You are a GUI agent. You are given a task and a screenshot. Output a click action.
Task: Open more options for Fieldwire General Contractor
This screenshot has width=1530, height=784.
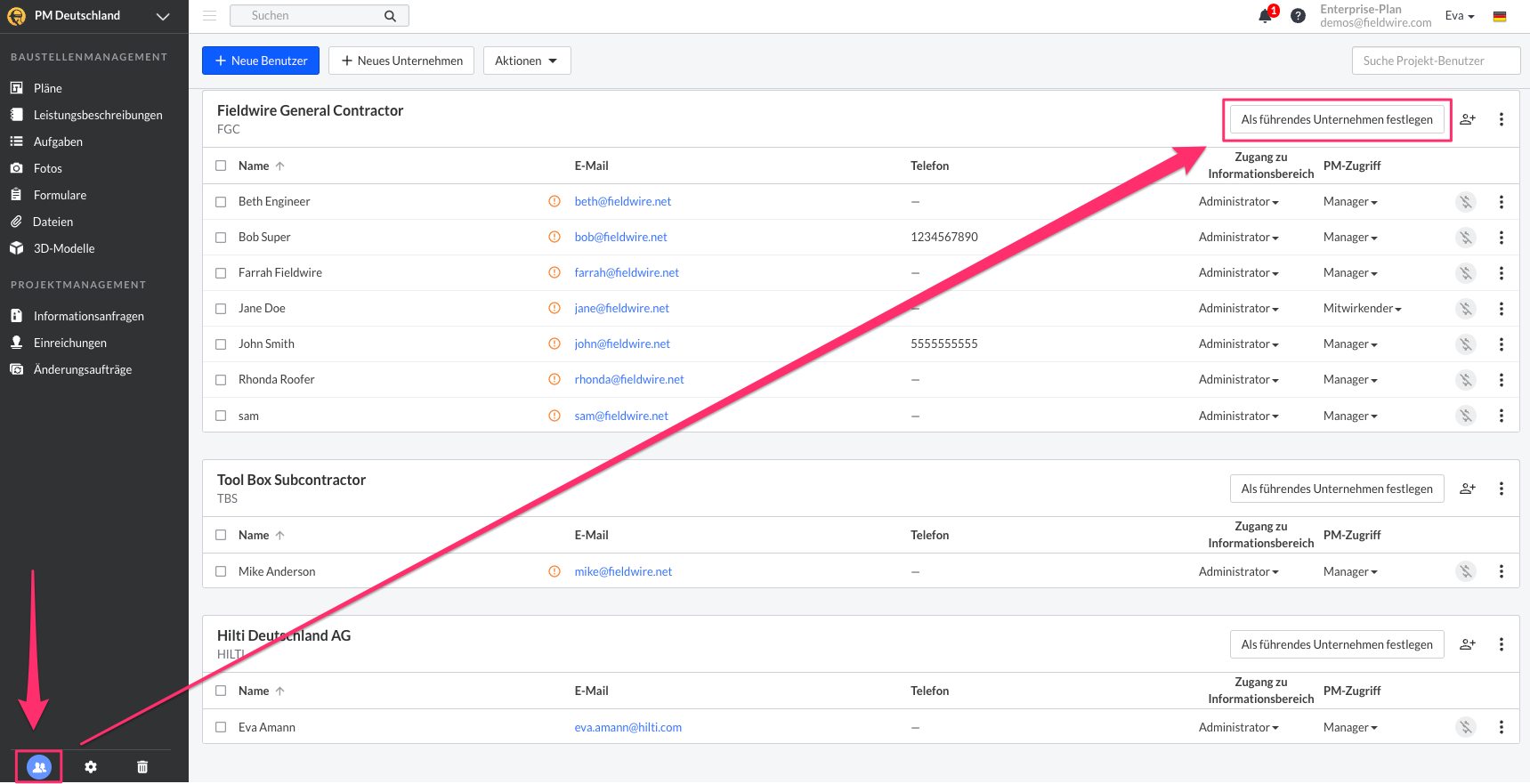point(1502,119)
